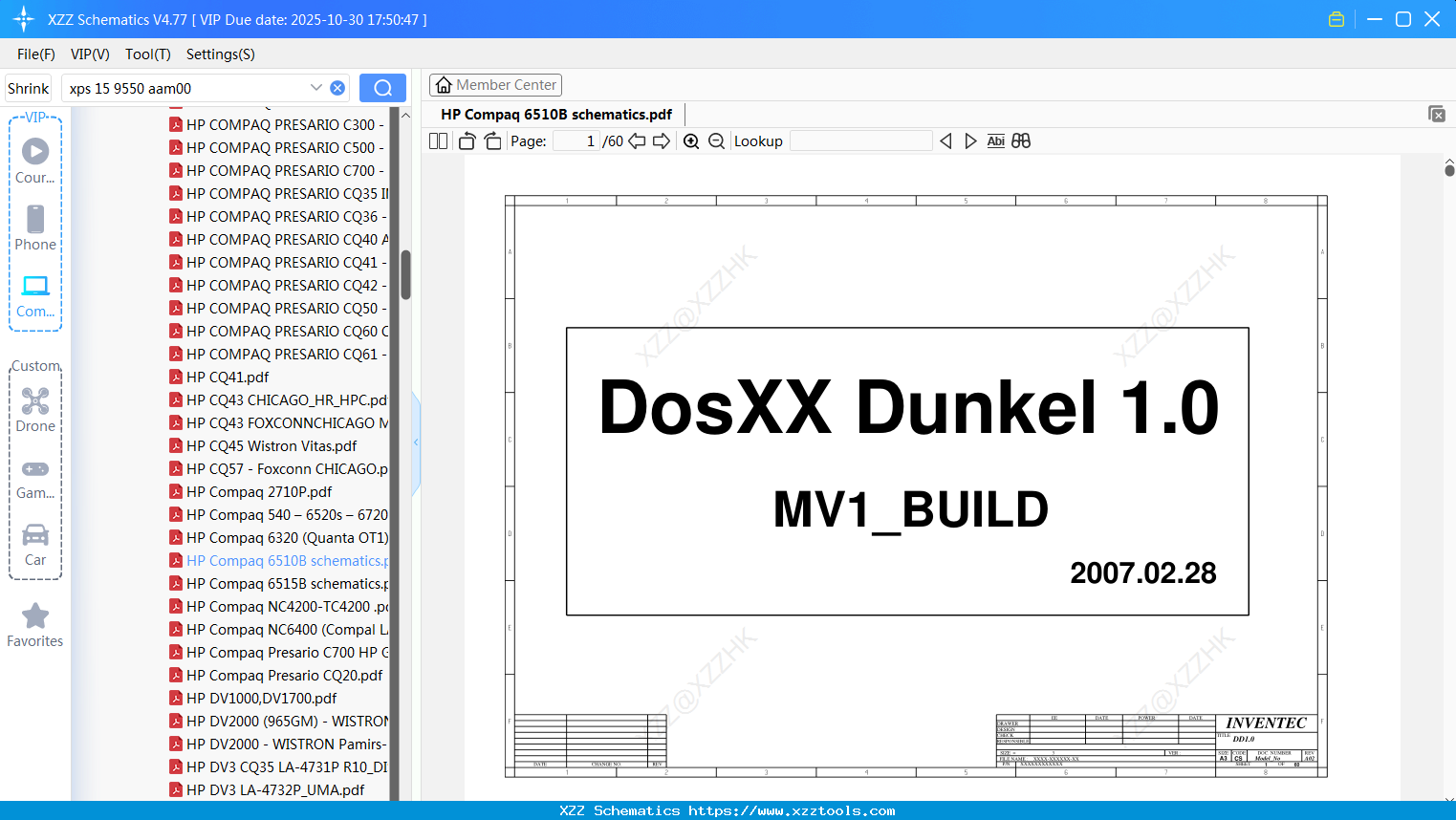Open the Drone category
Viewport: 1456px width, 820px height.
click(35, 410)
